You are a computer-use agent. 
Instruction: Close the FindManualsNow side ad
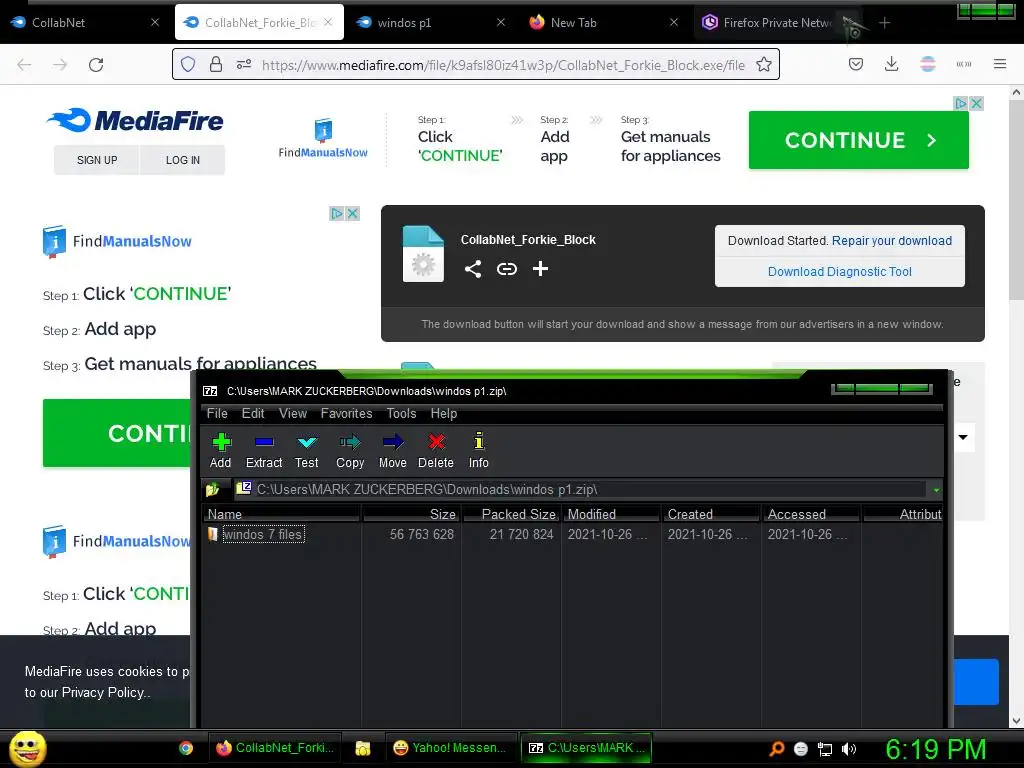353,214
